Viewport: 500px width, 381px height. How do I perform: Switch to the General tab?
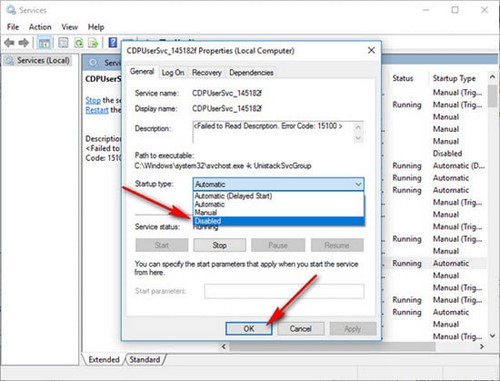click(142, 72)
